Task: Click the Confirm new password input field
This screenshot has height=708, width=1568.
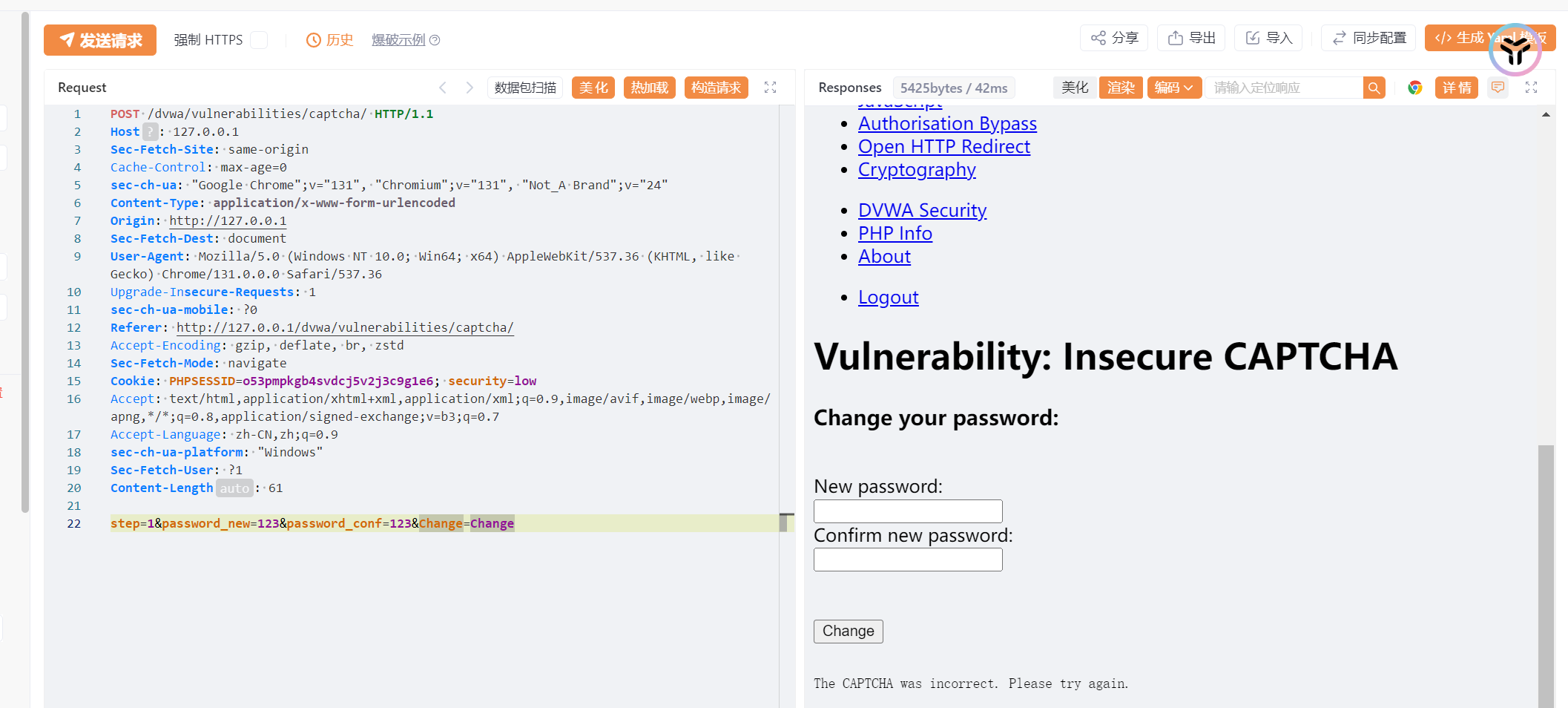Action: pyautogui.click(x=908, y=560)
